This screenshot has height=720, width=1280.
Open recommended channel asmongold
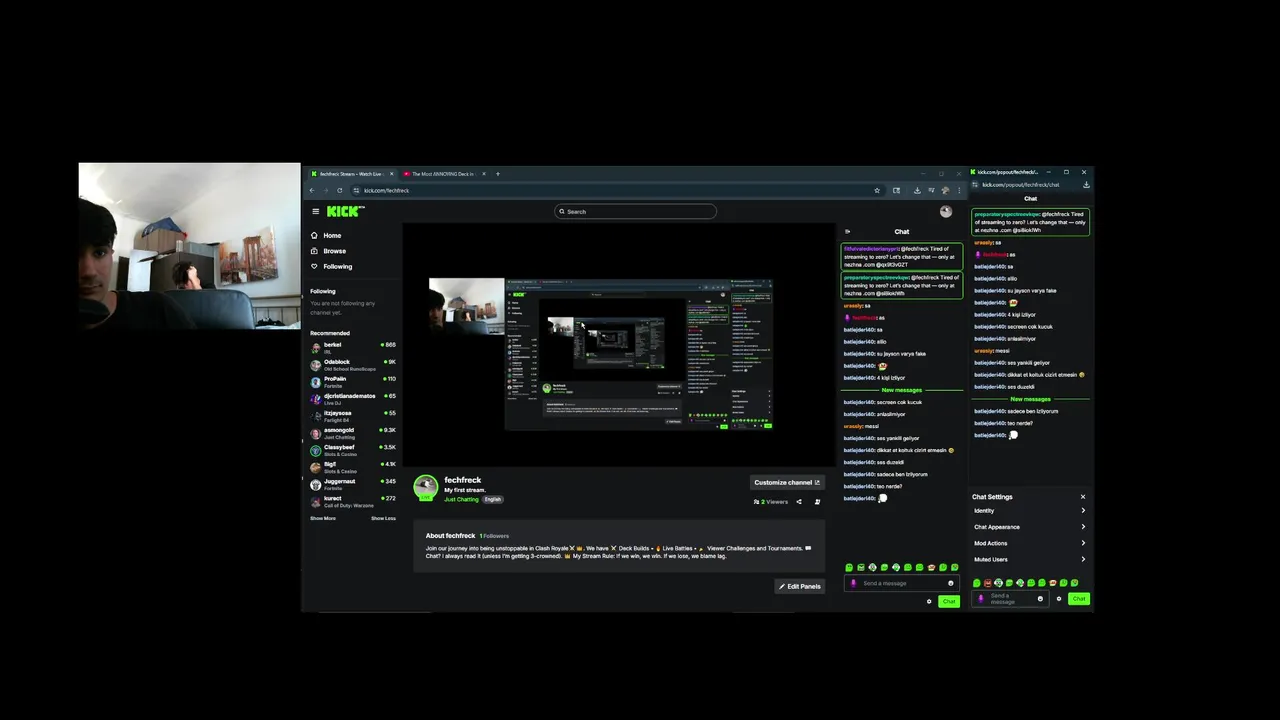353,432
